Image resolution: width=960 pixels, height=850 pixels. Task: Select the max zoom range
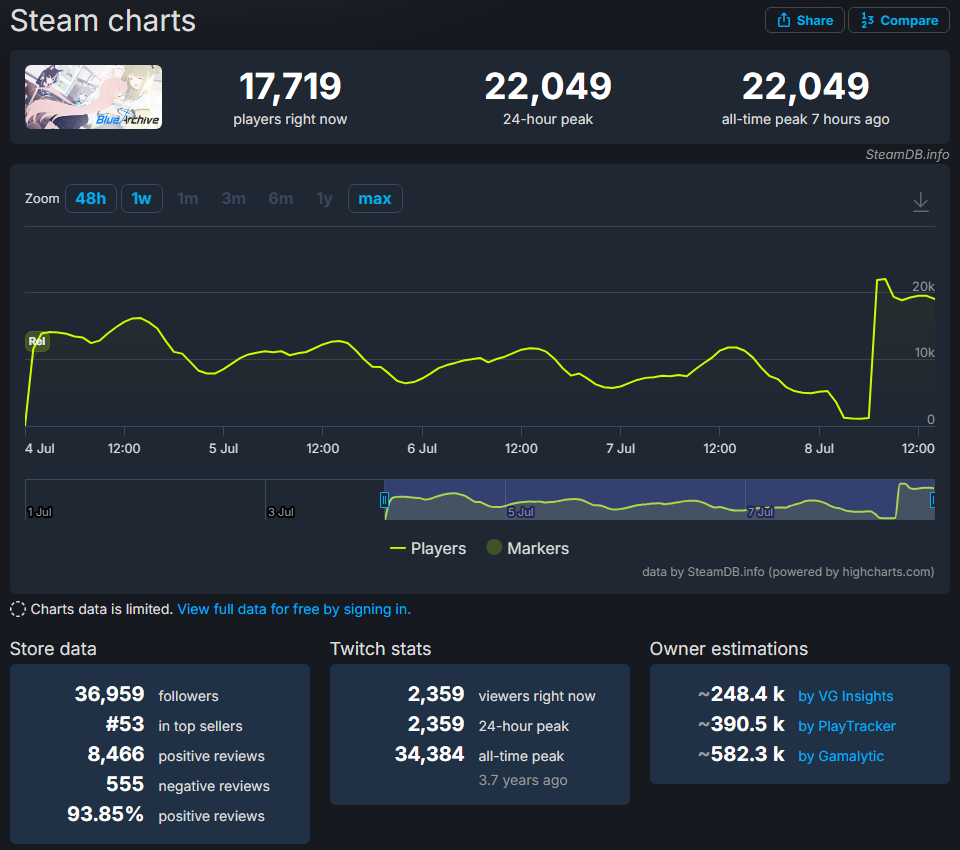(375, 198)
